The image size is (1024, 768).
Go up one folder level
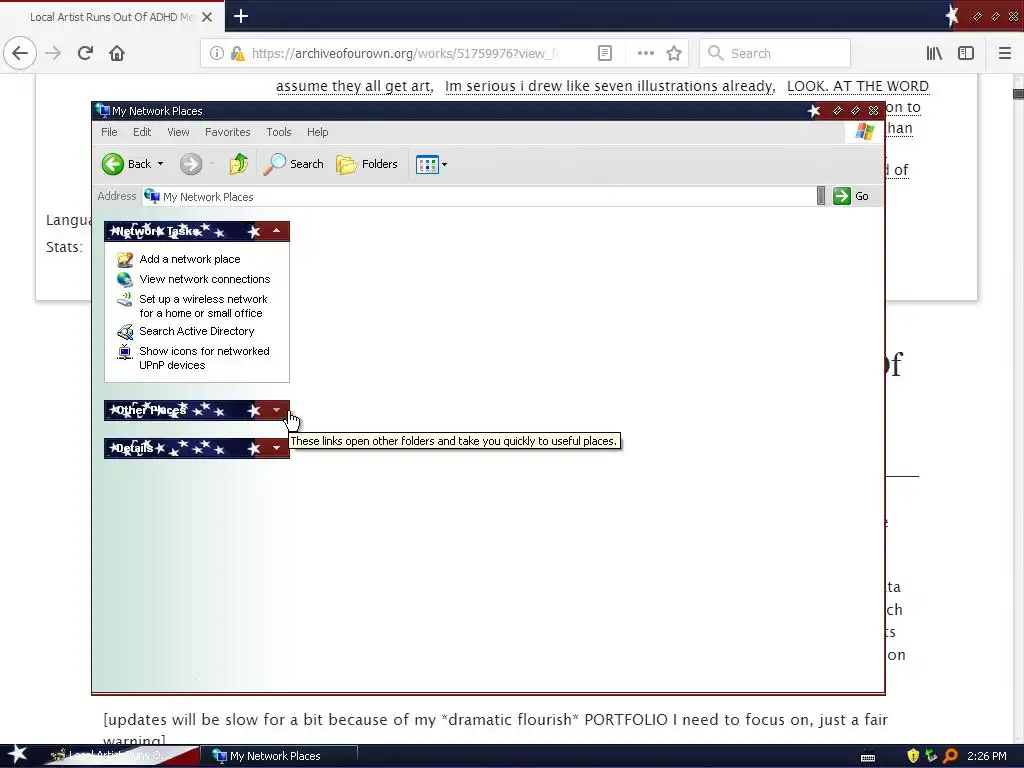click(x=238, y=164)
